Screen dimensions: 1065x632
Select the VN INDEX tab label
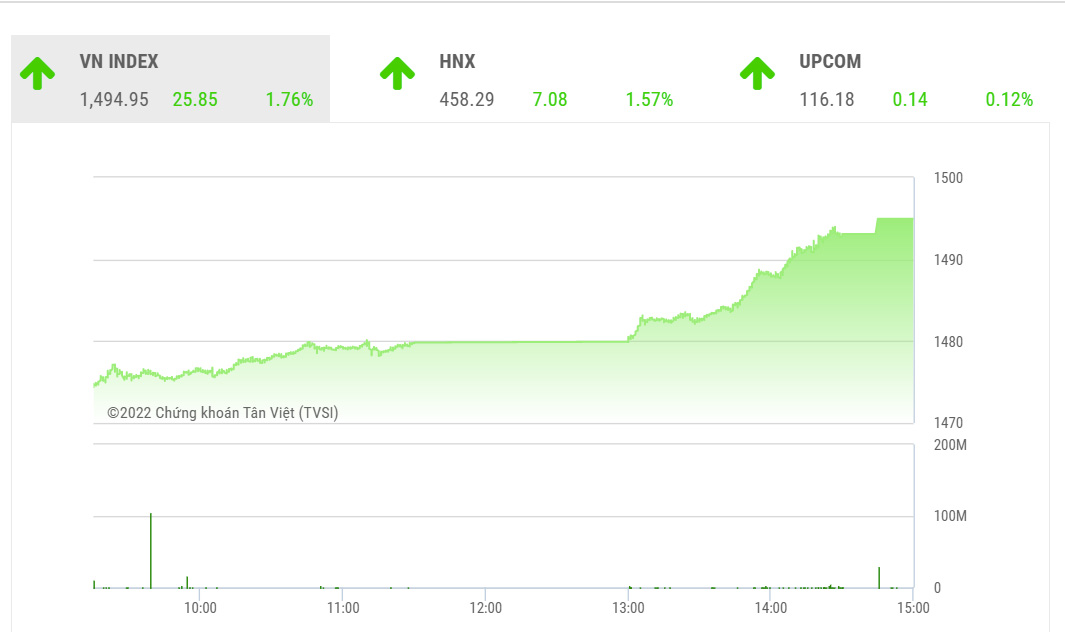pos(119,62)
